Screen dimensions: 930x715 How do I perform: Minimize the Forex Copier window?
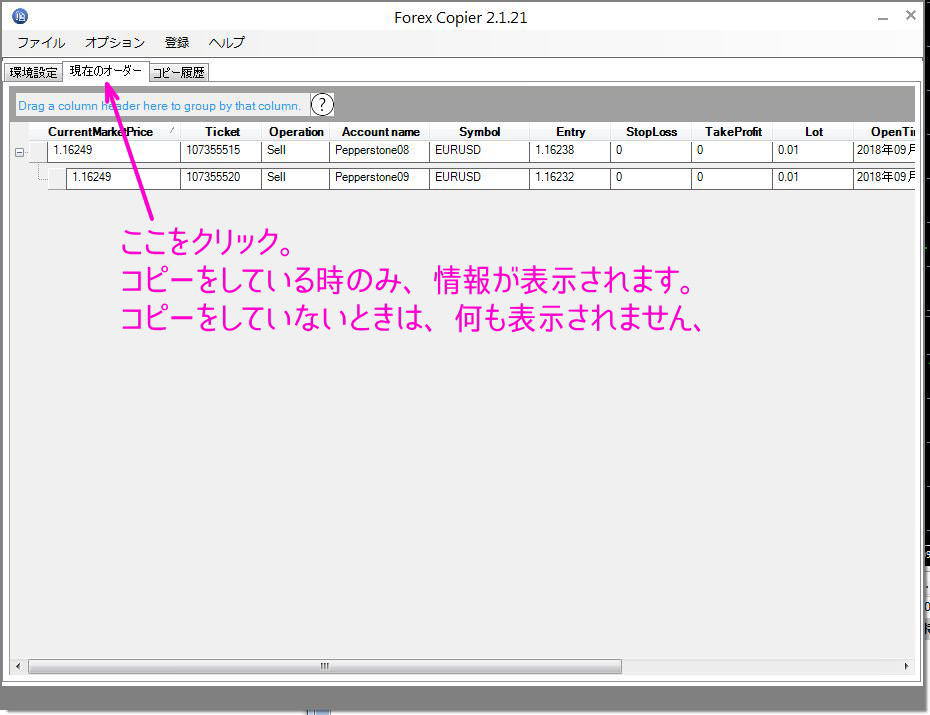coord(882,17)
